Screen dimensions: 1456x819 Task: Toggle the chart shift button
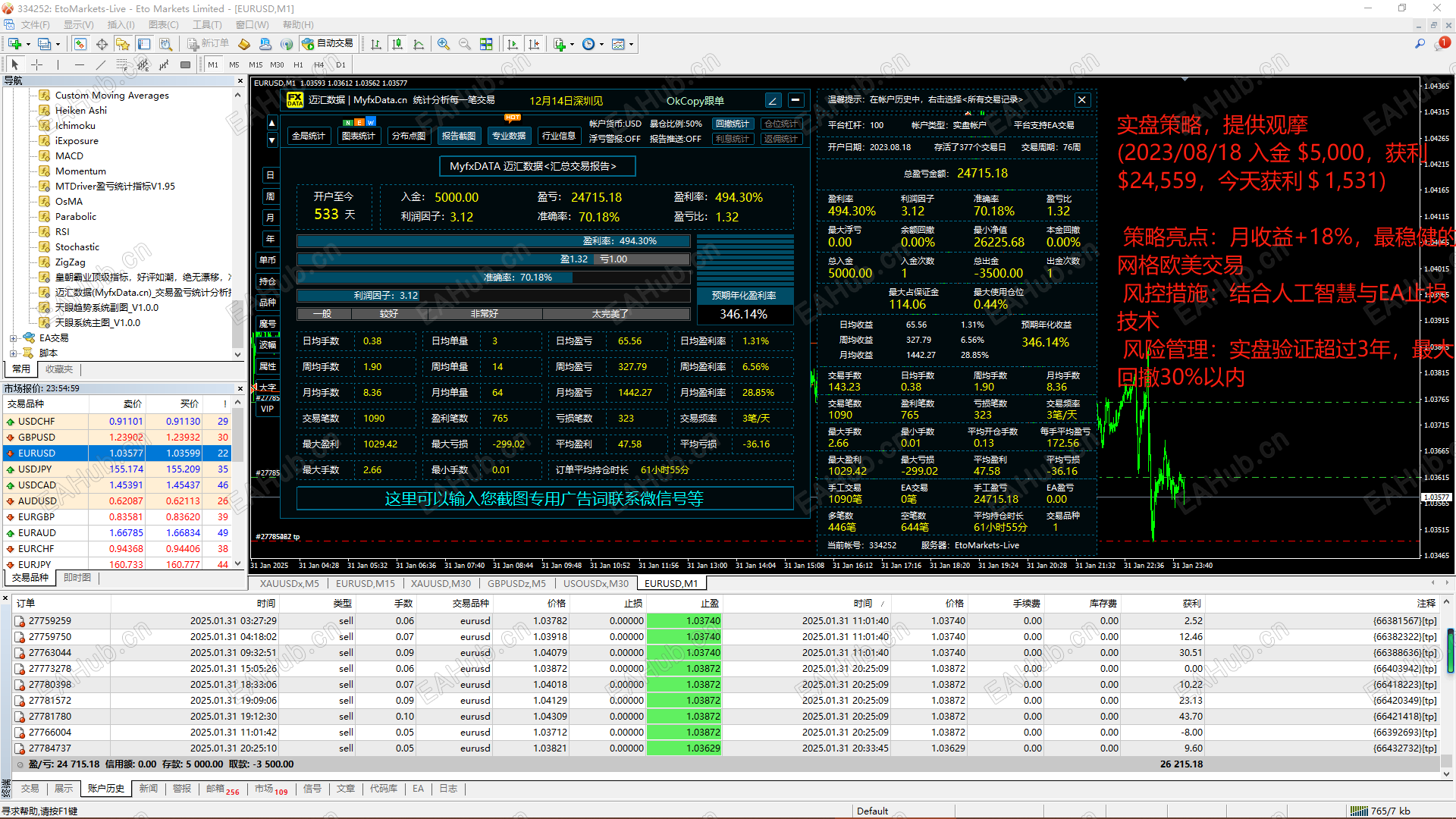pyautogui.click(x=534, y=44)
